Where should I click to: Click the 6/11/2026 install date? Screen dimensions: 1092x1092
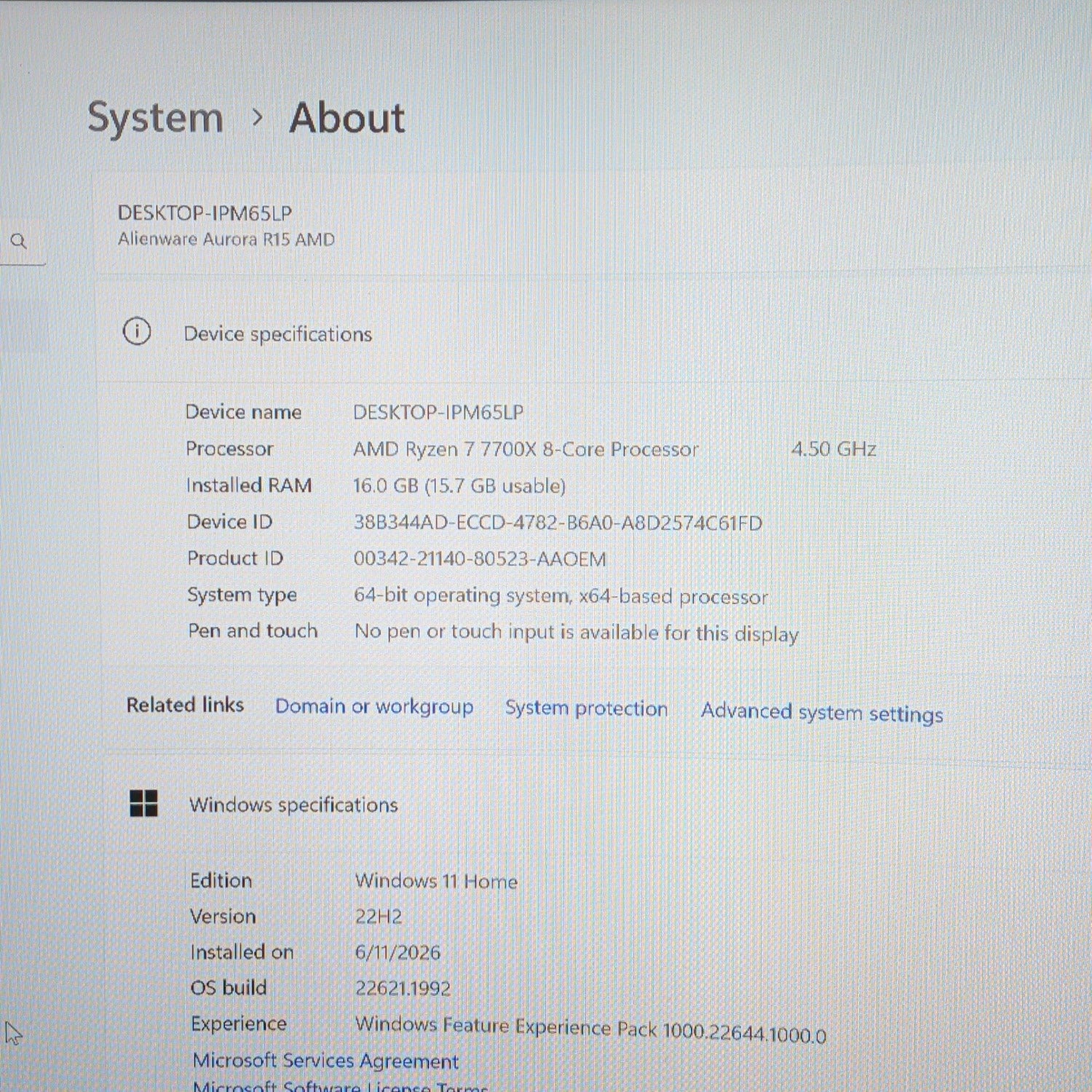pyautogui.click(x=397, y=953)
